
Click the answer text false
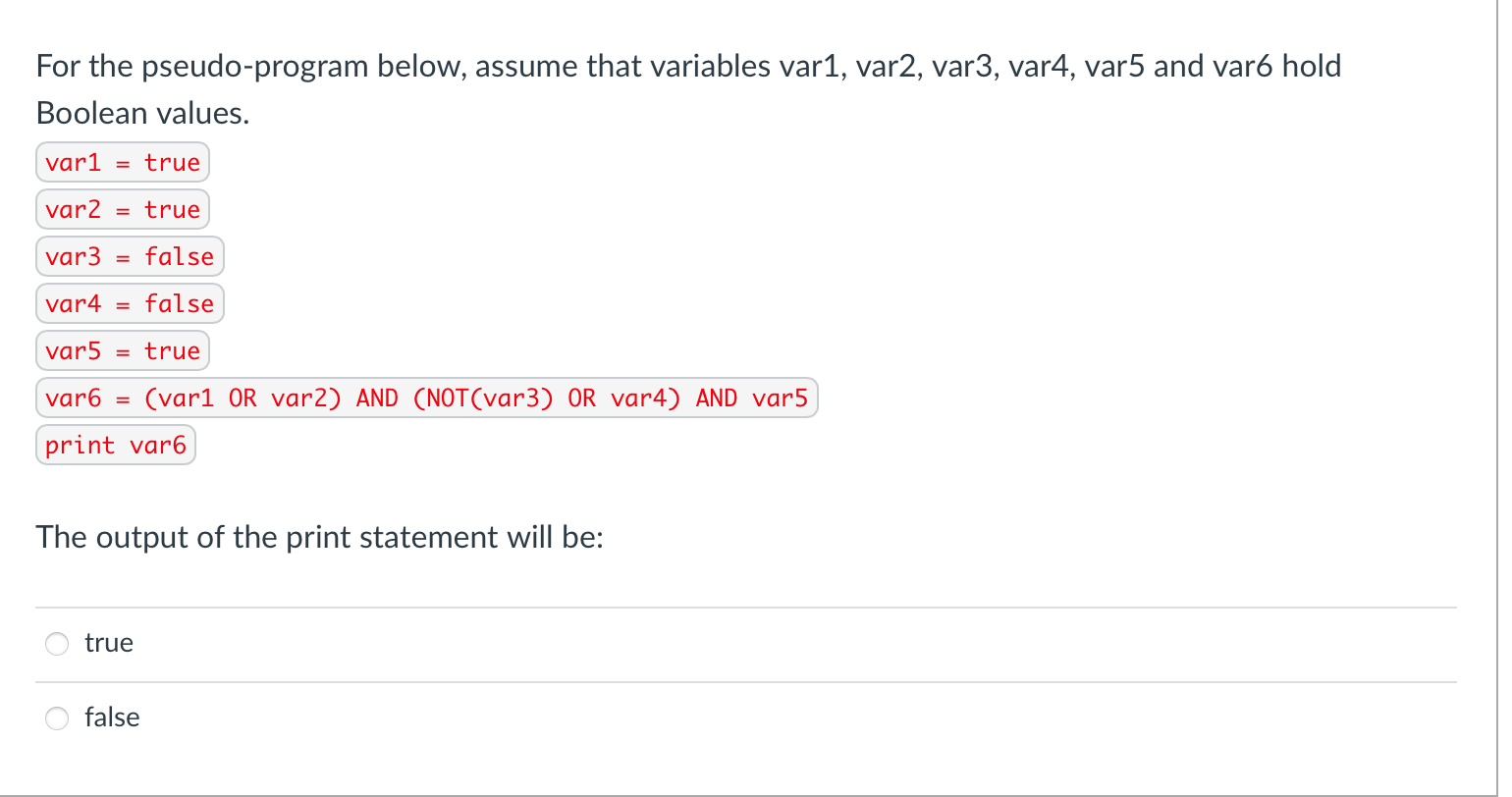[x=114, y=717]
